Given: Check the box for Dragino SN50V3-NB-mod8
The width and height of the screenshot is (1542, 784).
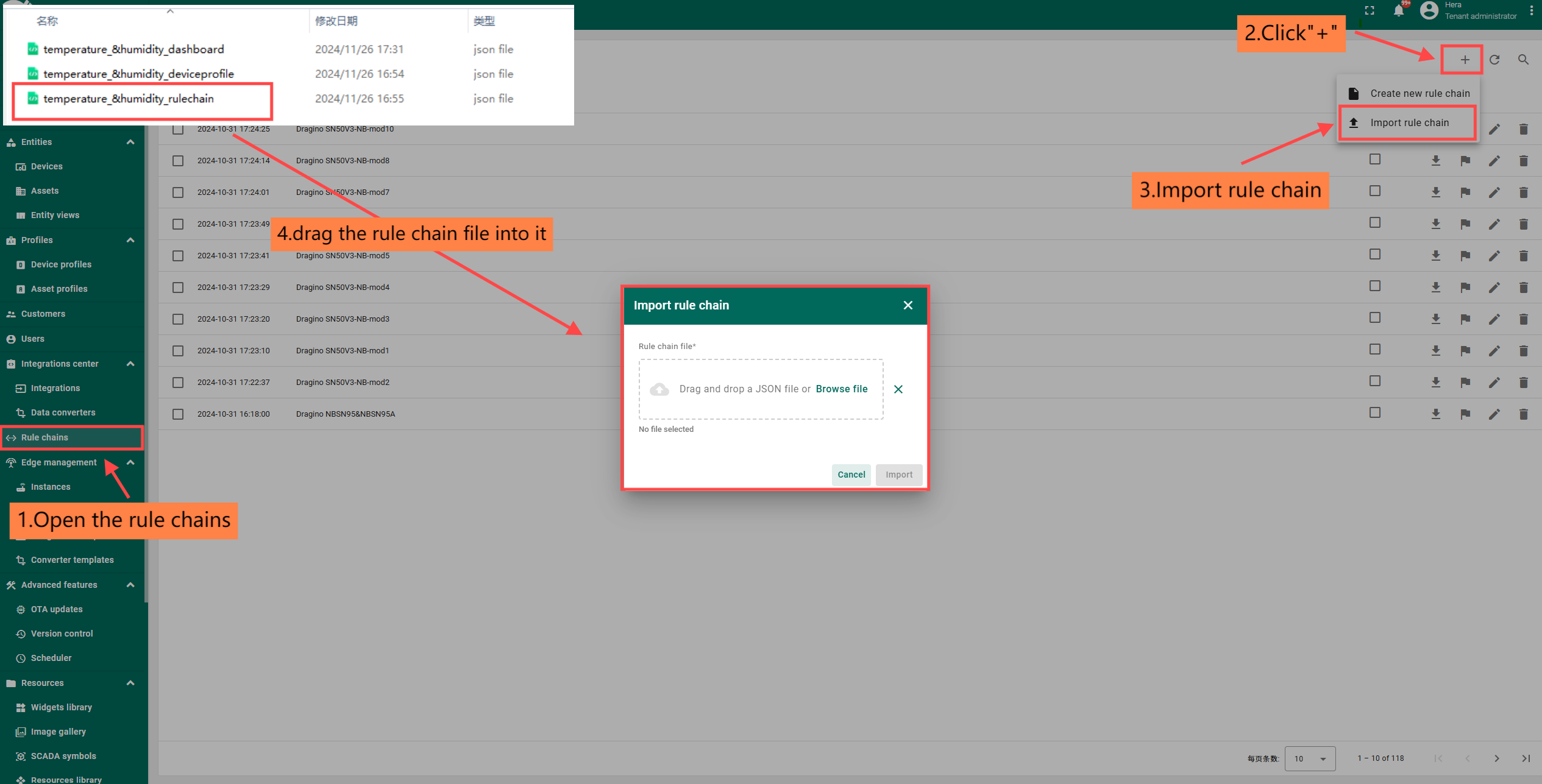Looking at the screenshot, I should click(178, 161).
